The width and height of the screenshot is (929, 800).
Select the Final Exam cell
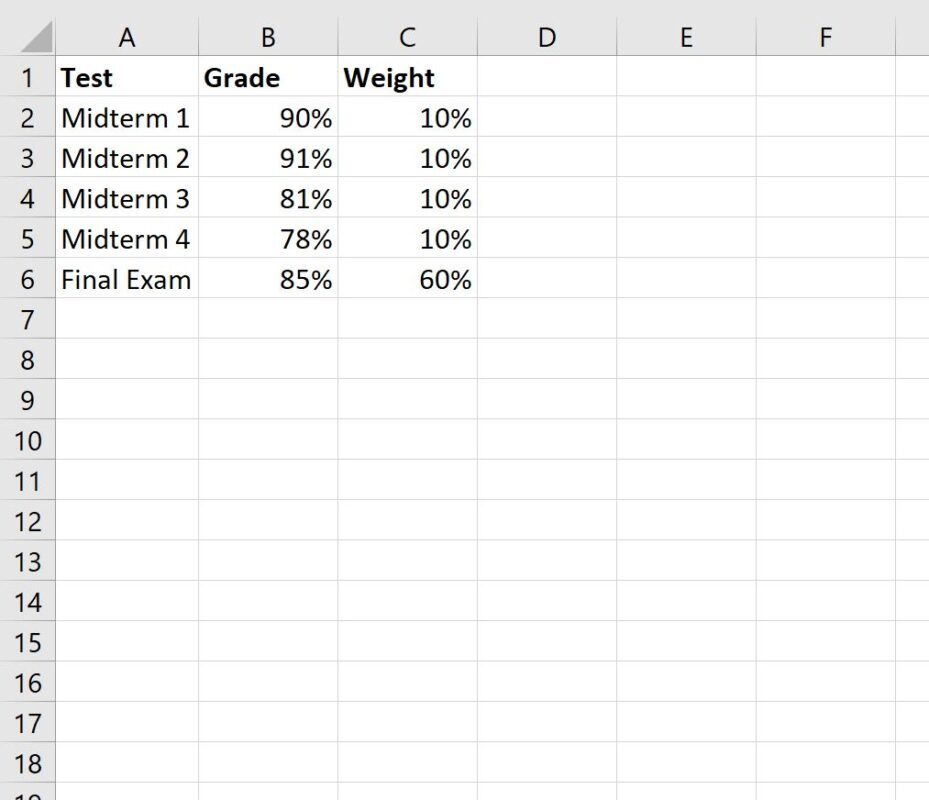[127, 279]
